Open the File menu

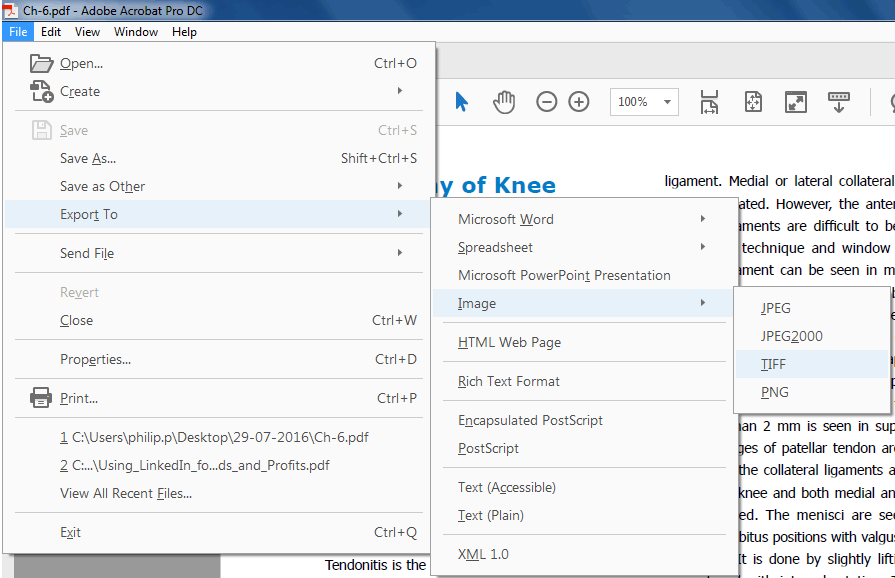click(18, 32)
